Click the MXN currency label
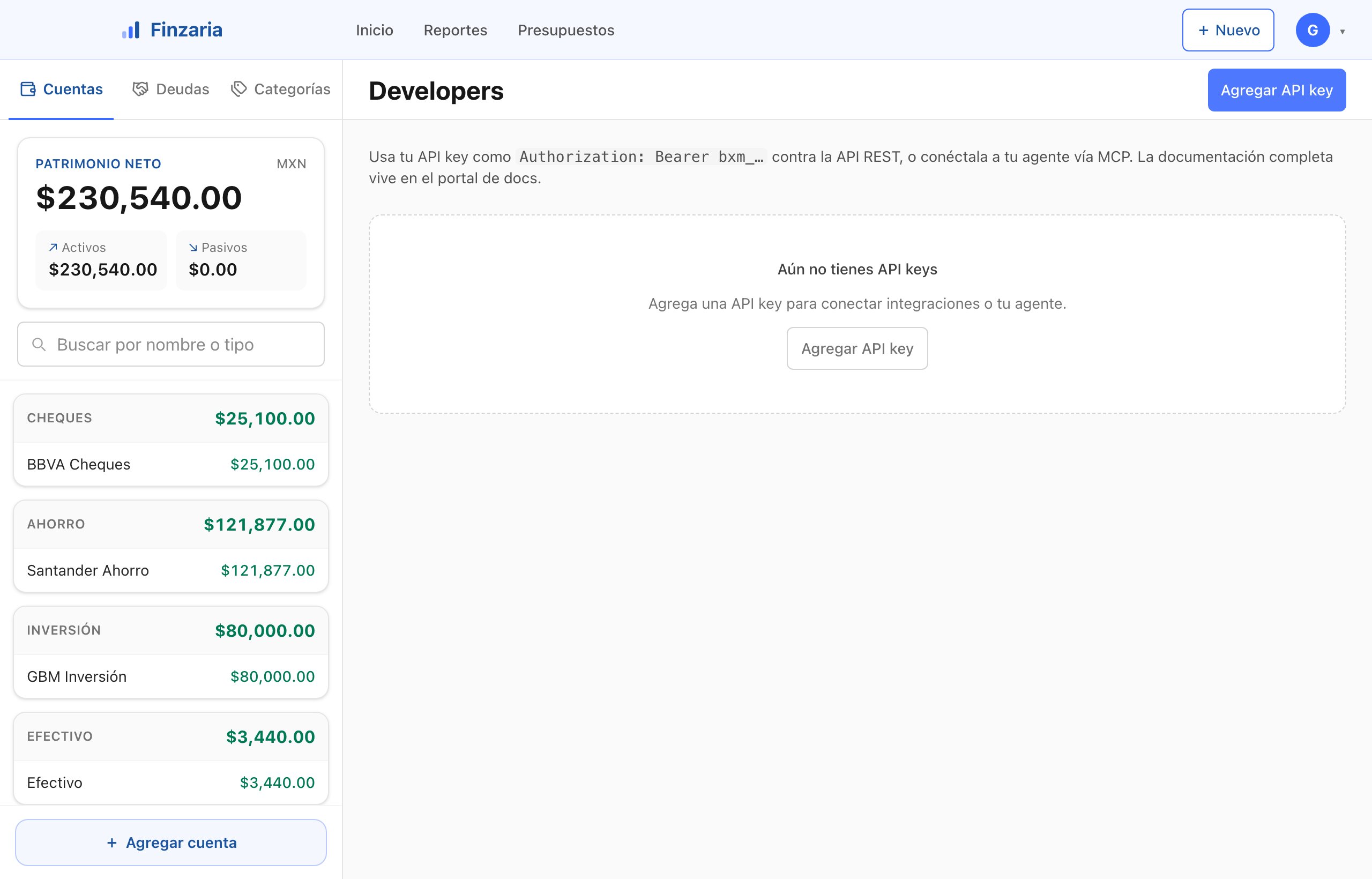 click(x=292, y=164)
